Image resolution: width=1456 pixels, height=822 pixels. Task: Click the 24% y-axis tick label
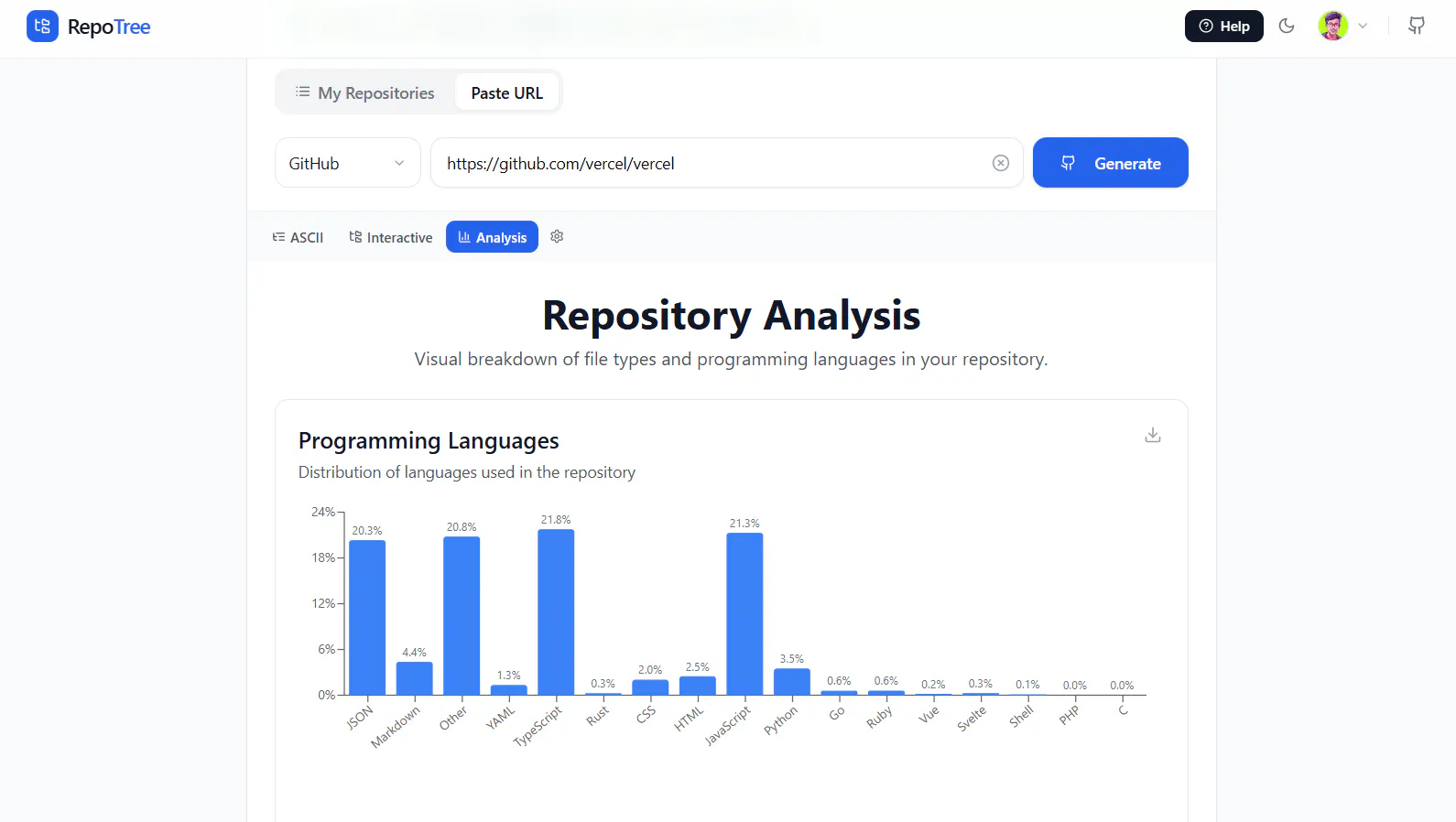coord(323,512)
